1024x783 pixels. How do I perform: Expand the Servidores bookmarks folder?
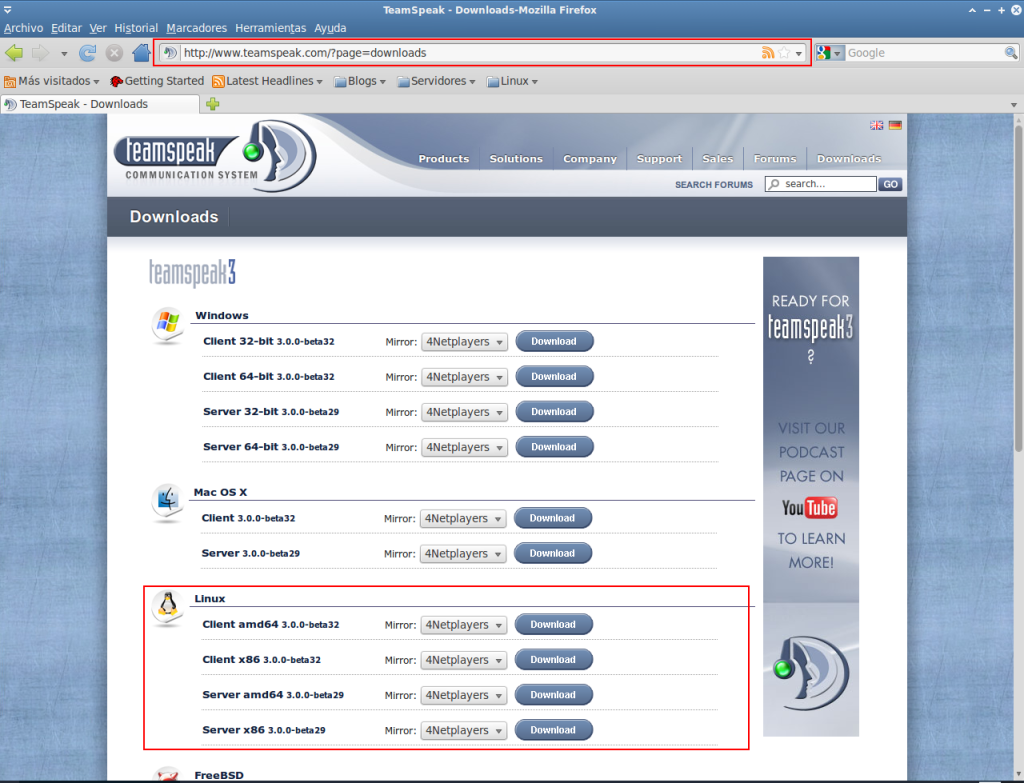(x=436, y=81)
